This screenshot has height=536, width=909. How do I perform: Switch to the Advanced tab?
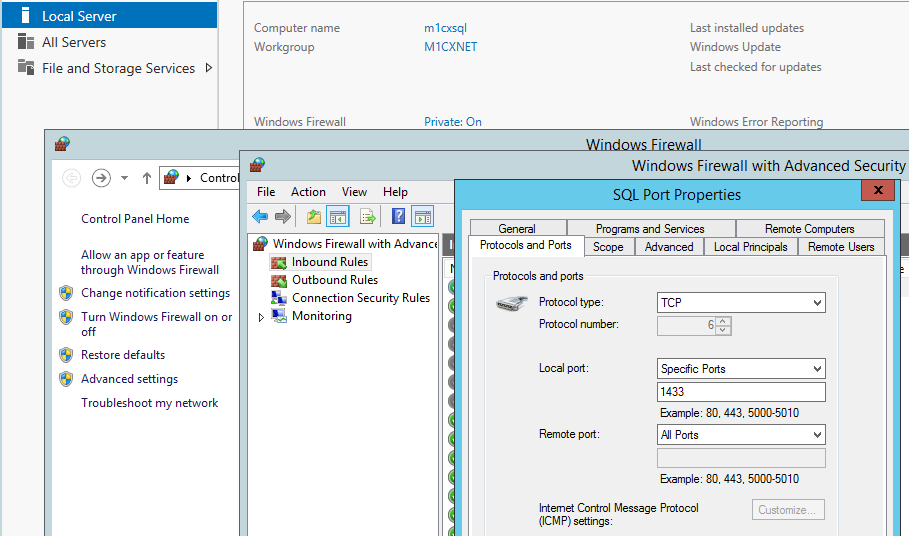point(668,247)
